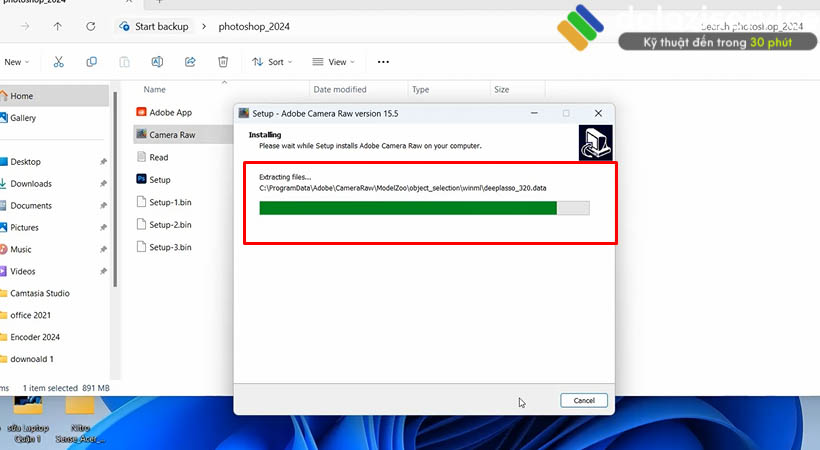The width and height of the screenshot is (820, 450).
Task: Open Downloads in the navigation pane
Action: pos(31,184)
